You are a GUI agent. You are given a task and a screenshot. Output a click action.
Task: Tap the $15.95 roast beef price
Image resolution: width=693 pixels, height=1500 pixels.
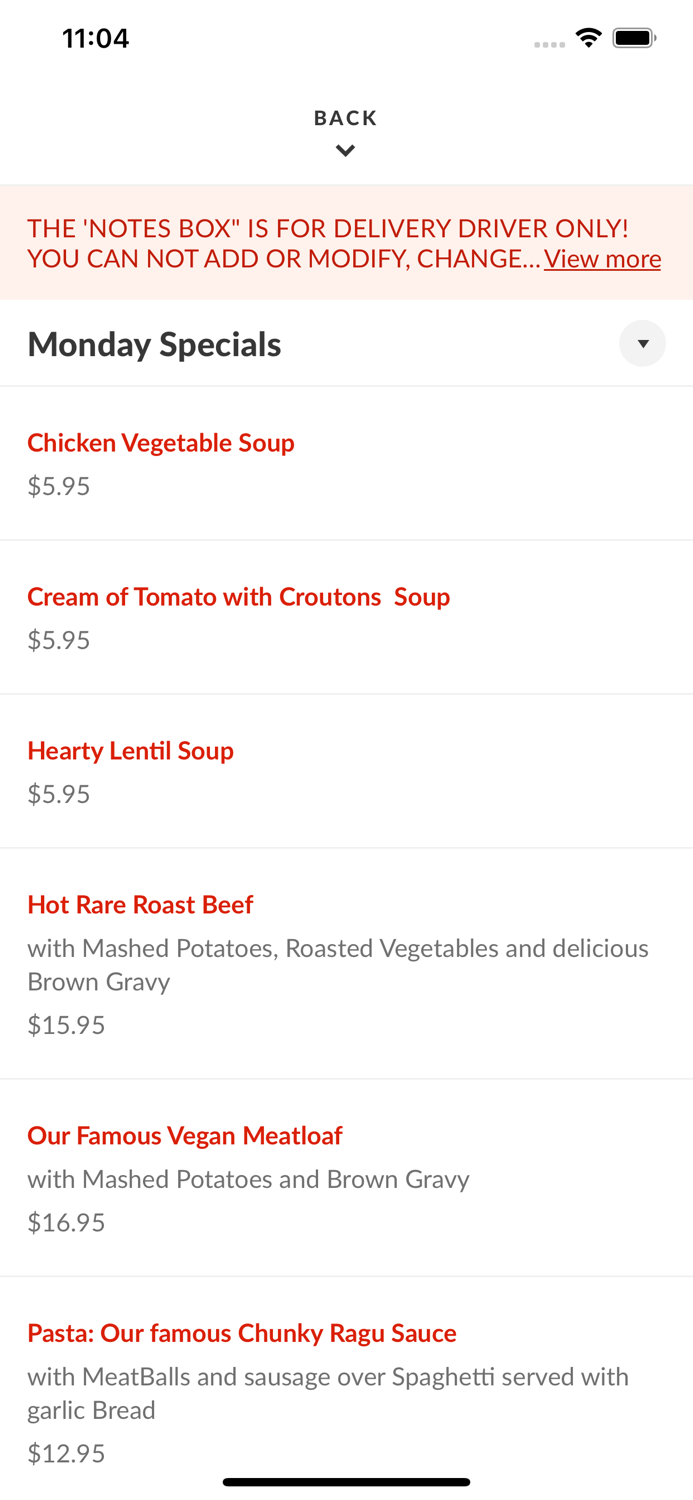66,1024
